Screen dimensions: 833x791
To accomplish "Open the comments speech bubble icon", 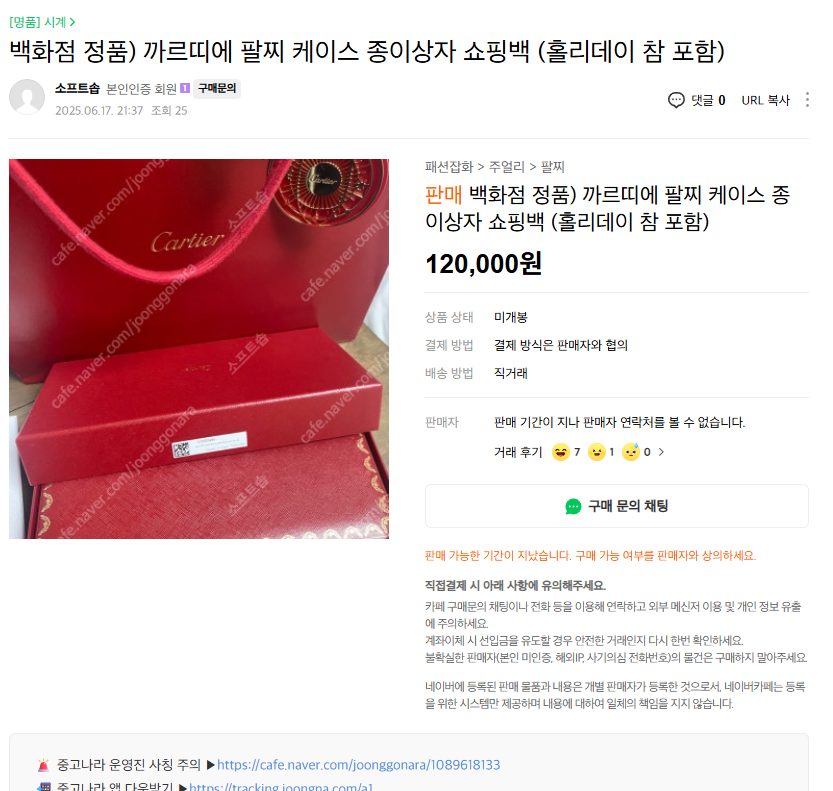I will click(676, 100).
